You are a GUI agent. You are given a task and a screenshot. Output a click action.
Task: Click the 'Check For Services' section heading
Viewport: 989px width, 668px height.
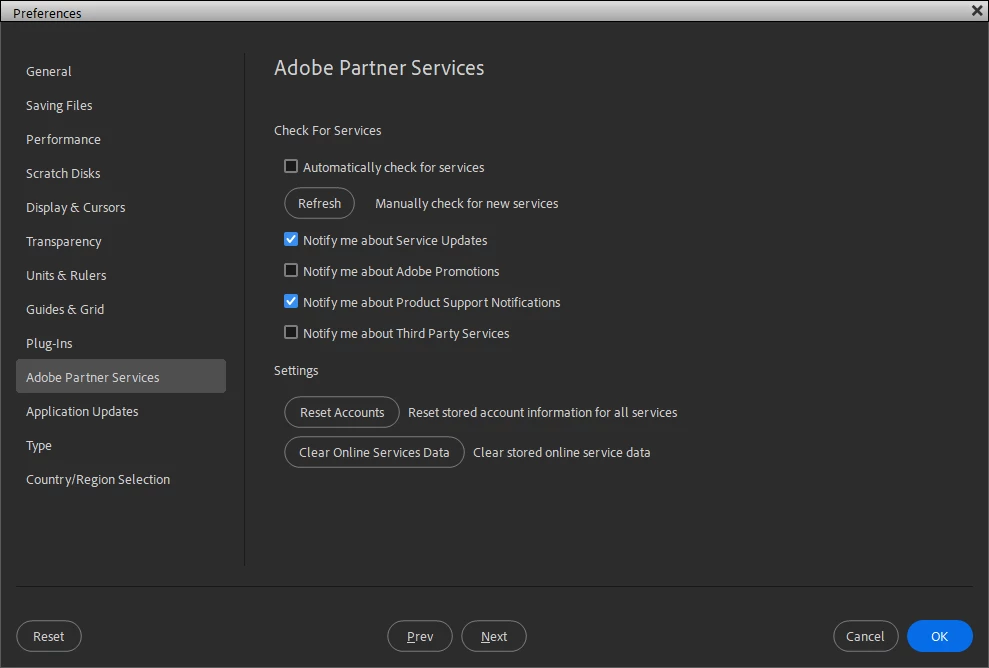(327, 131)
